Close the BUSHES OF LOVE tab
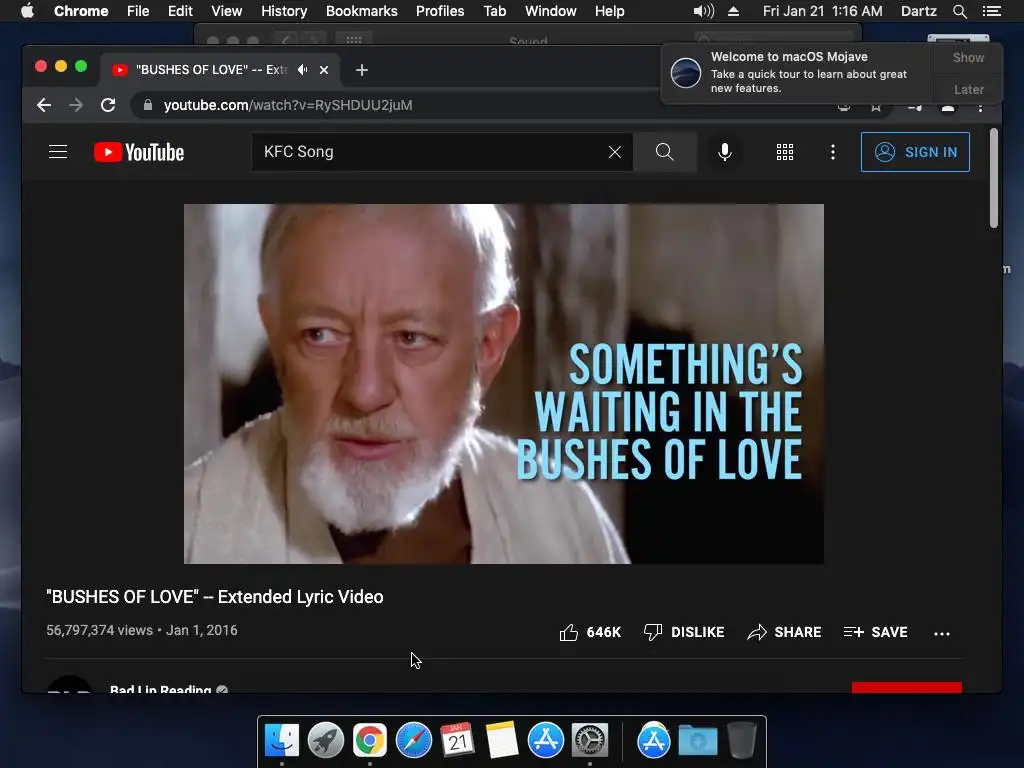This screenshot has width=1024, height=768. 324,70
